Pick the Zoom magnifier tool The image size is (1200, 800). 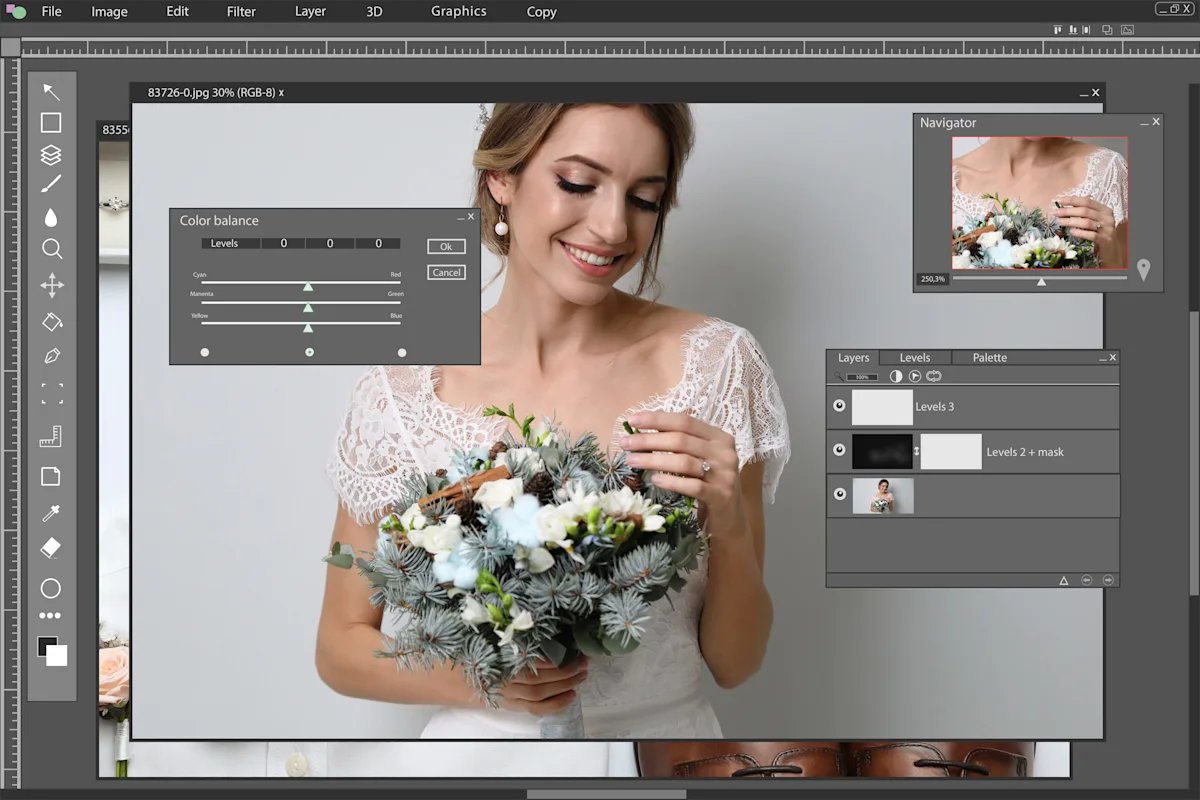pos(51,249)
